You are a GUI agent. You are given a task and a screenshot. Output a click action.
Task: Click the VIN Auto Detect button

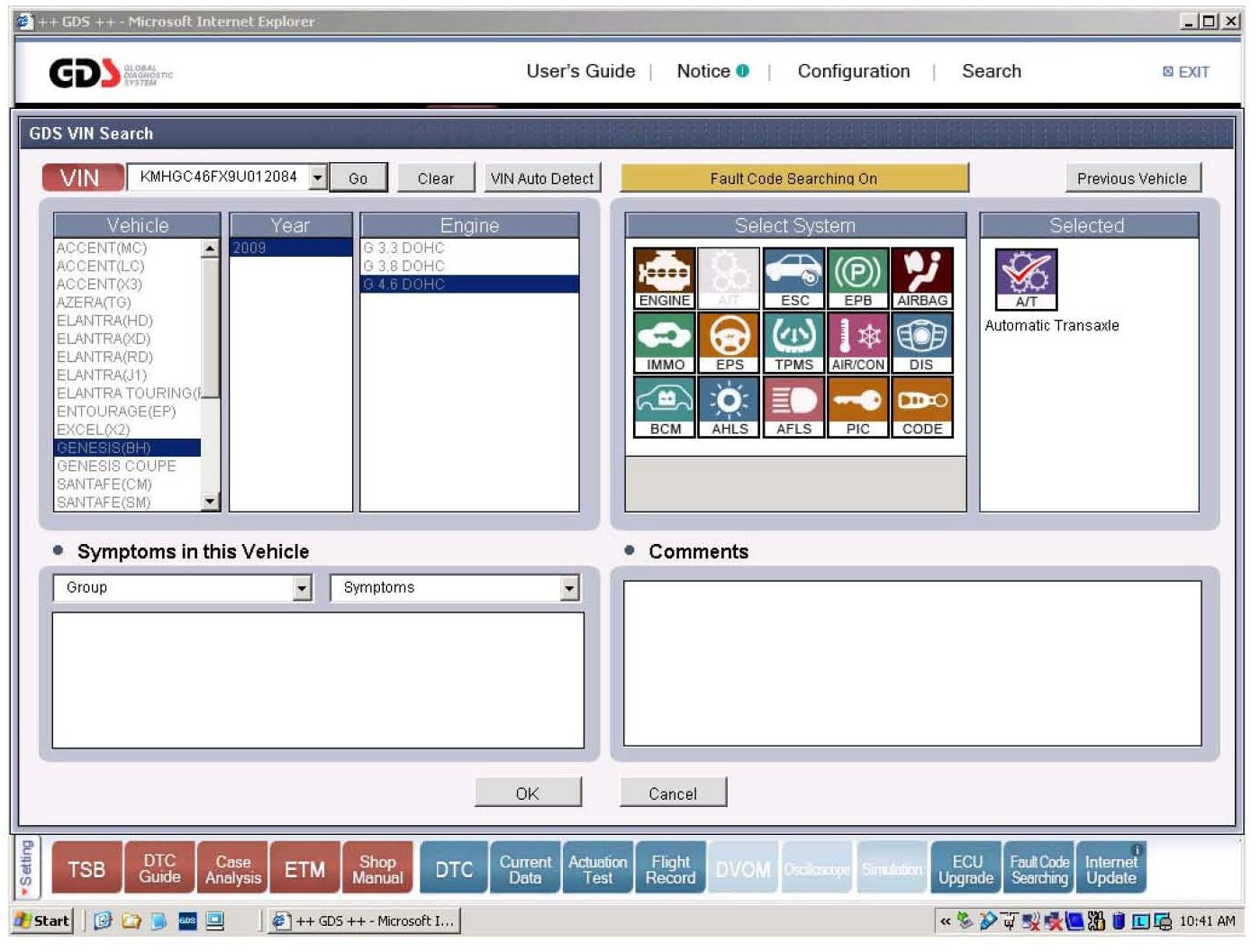[x=541, y=178]
